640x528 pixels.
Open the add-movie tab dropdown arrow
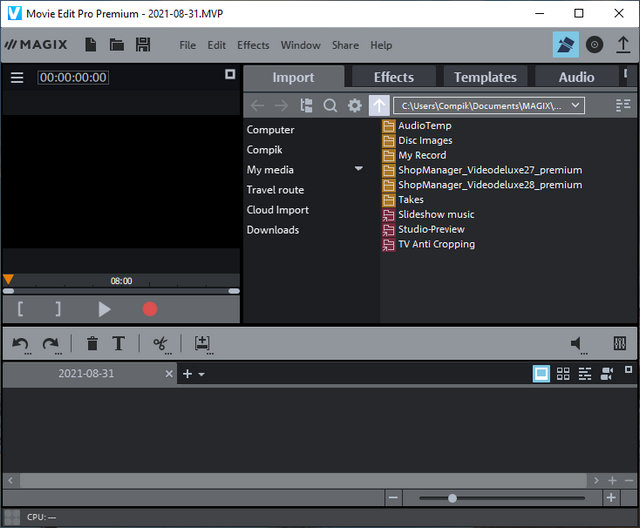click(201, 374)
